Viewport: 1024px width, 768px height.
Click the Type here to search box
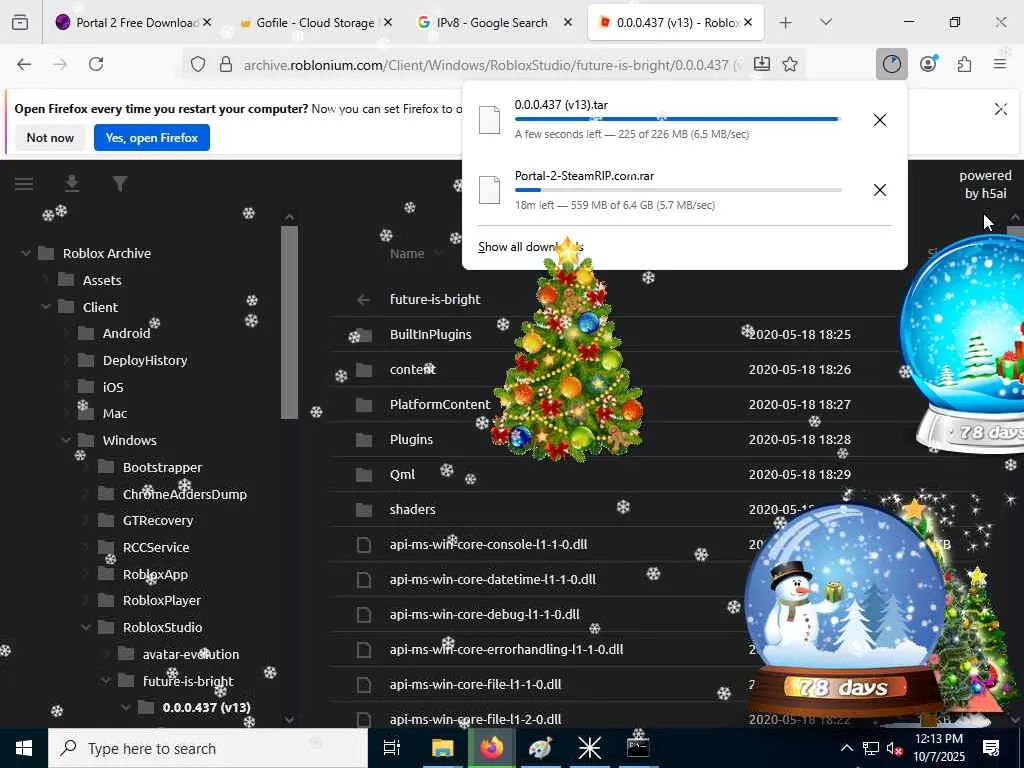tap(208, 748)
